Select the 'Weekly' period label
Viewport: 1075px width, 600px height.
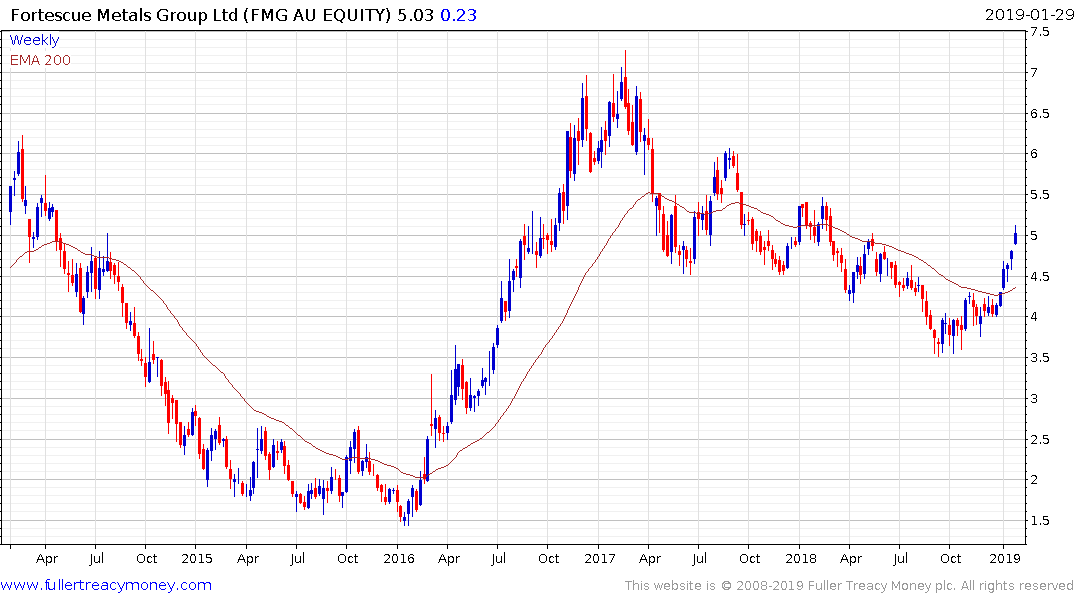[34, 40]
